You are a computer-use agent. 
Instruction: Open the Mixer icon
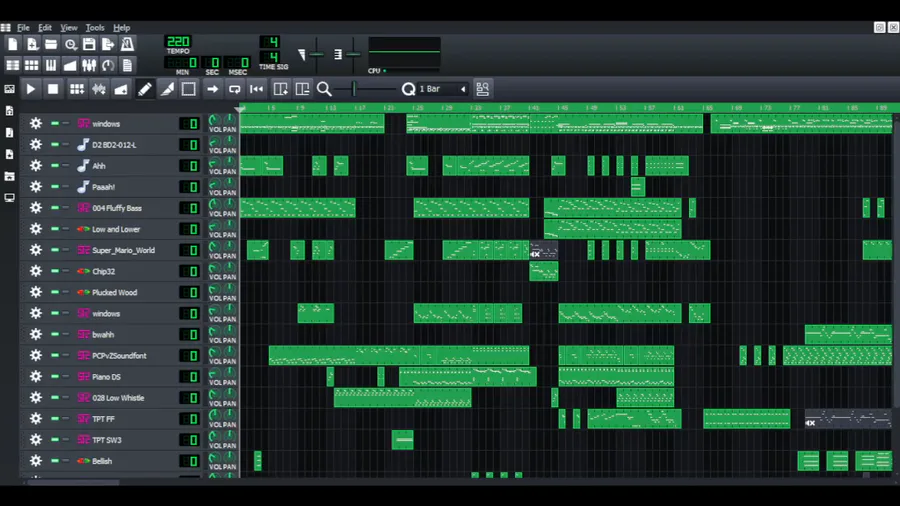pos(89,65)
